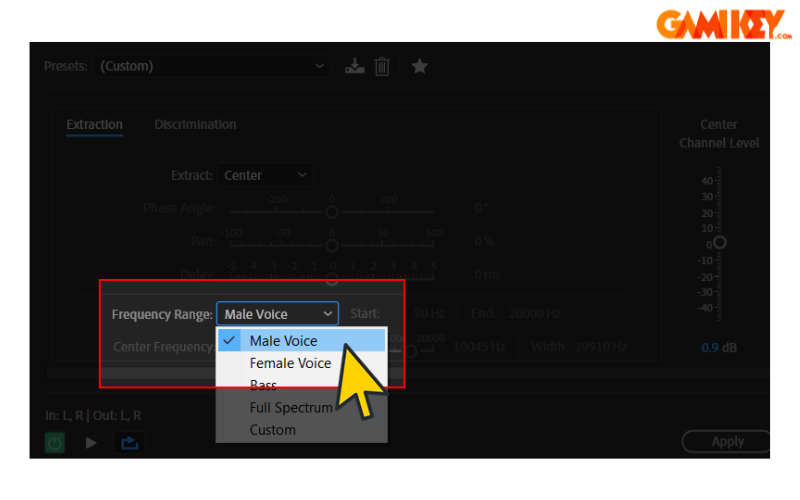
Task: Click the Phase Angle slider handle
Action: [x=332, y=212]
